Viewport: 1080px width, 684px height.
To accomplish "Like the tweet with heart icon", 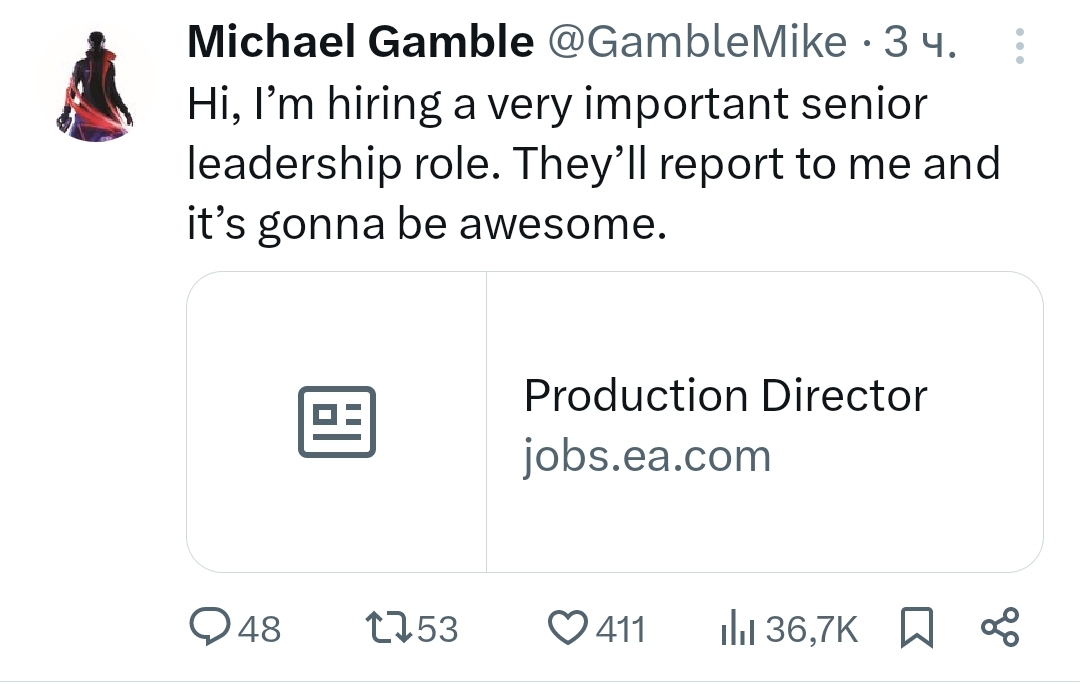I will pyautogui.click(x=568, y=628).
